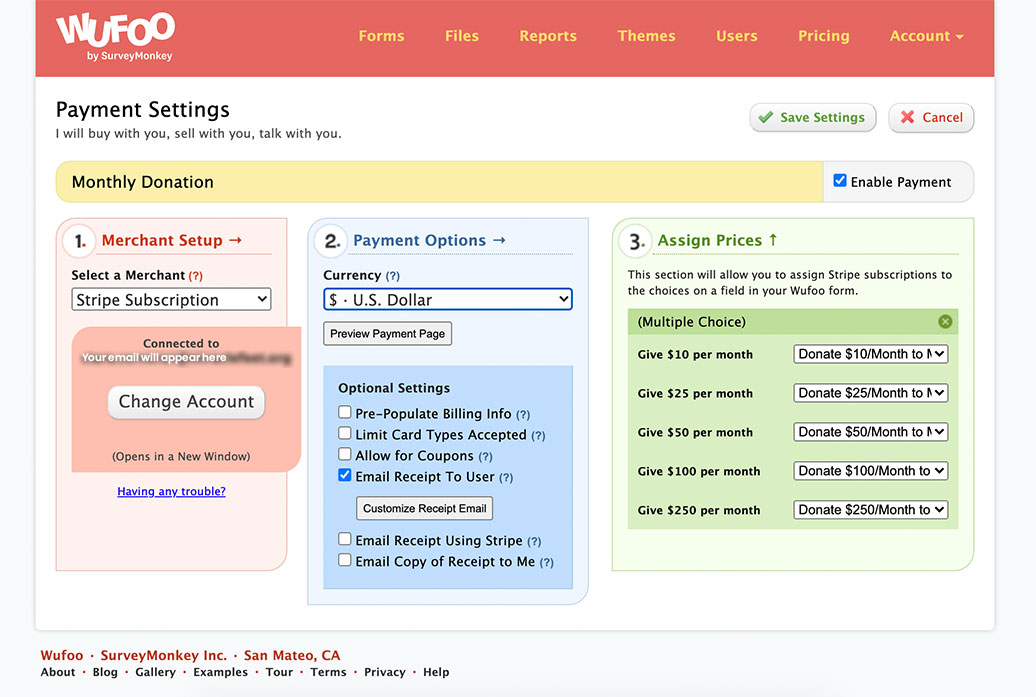Open the Themes section
Screen dimensions: 1036x697
pyautogui.click(x=646, y=36)
